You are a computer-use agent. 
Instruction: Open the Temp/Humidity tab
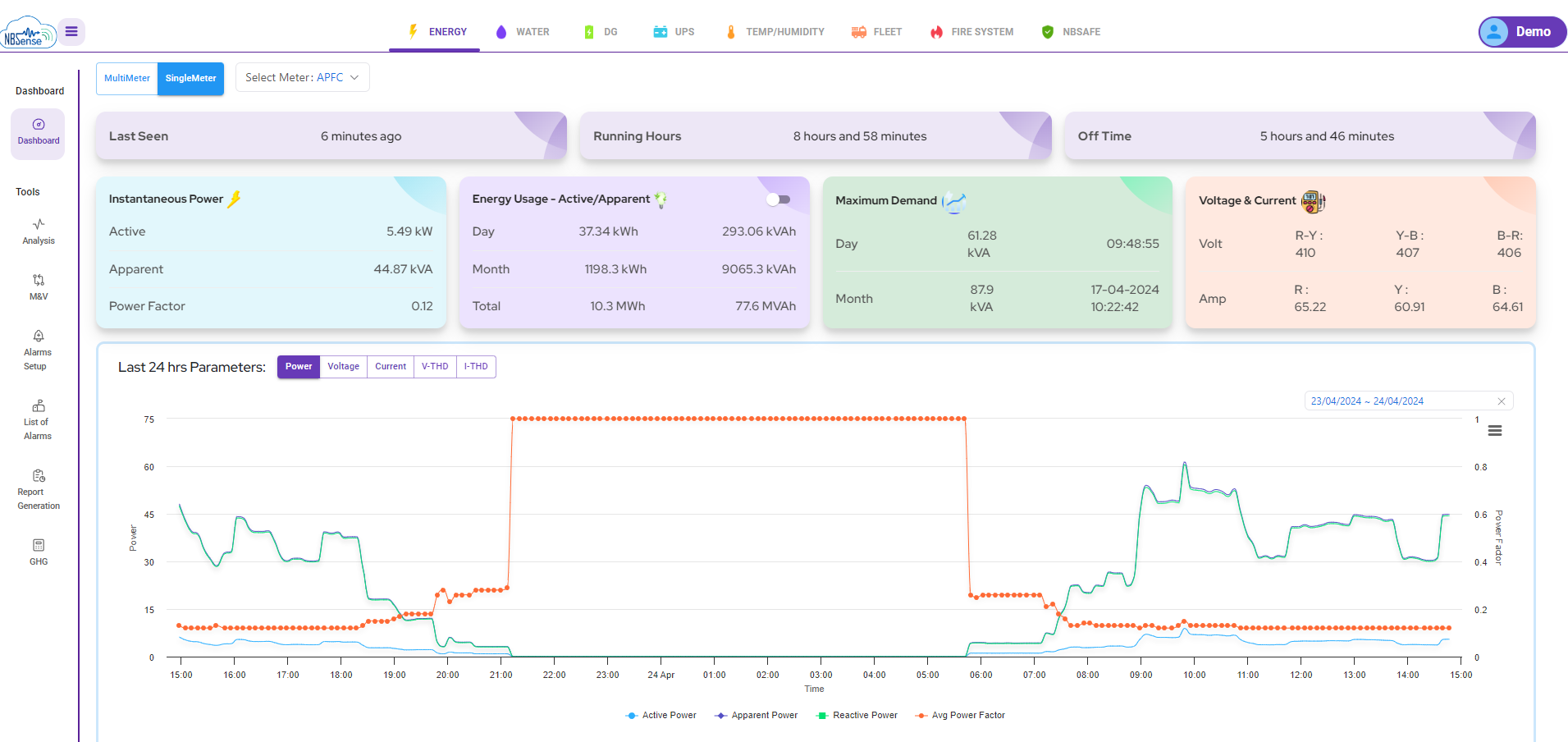[775, 32]
